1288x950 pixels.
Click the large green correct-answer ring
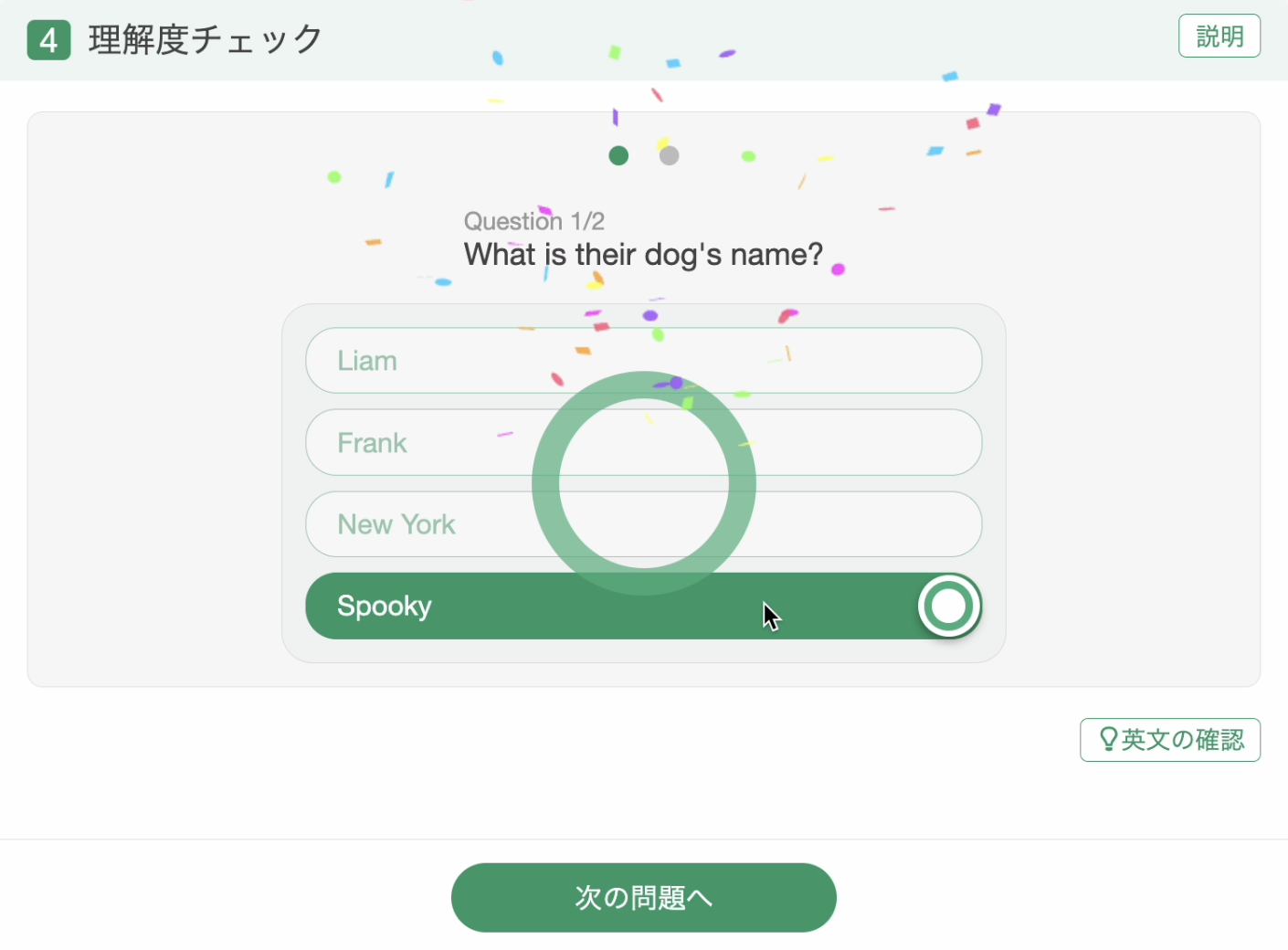pos(644,483)
